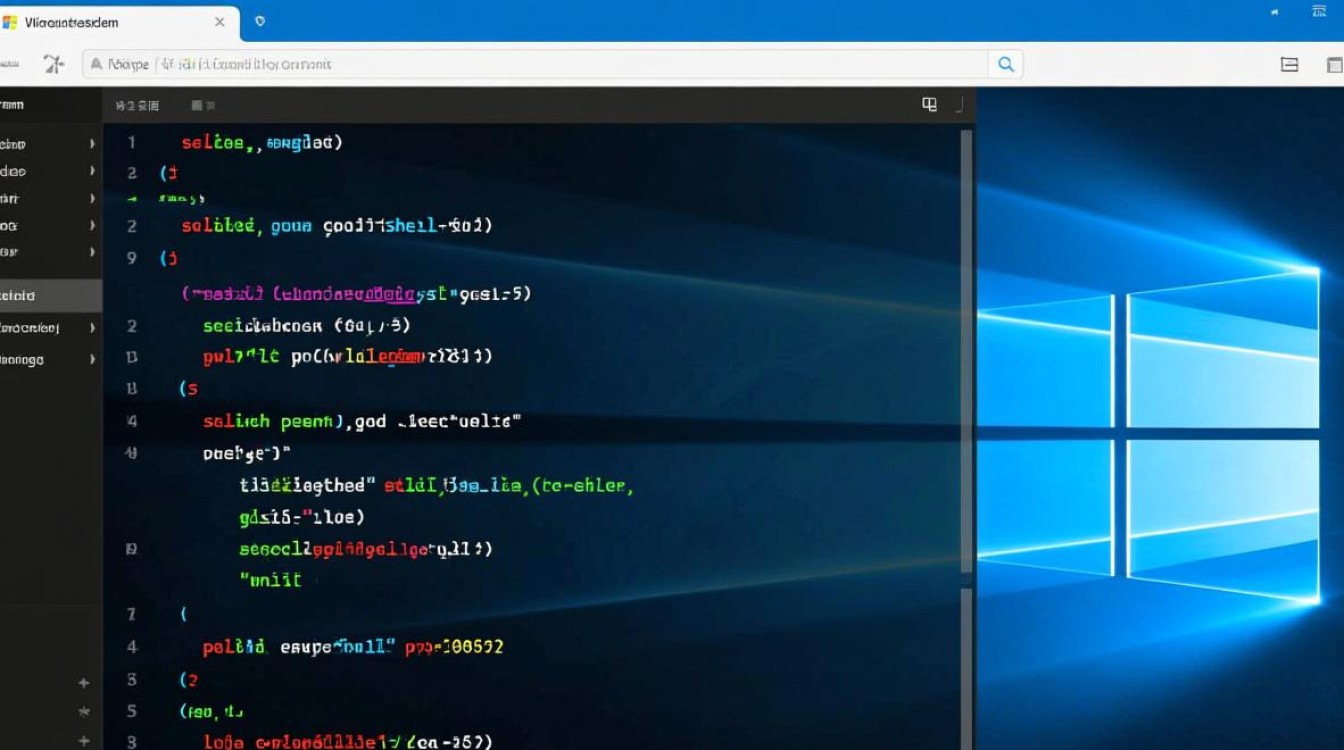The width and height of the screenshot is (1344, 750).
Task: Expand the bottom sidebar section chevron
Action: 93,358
